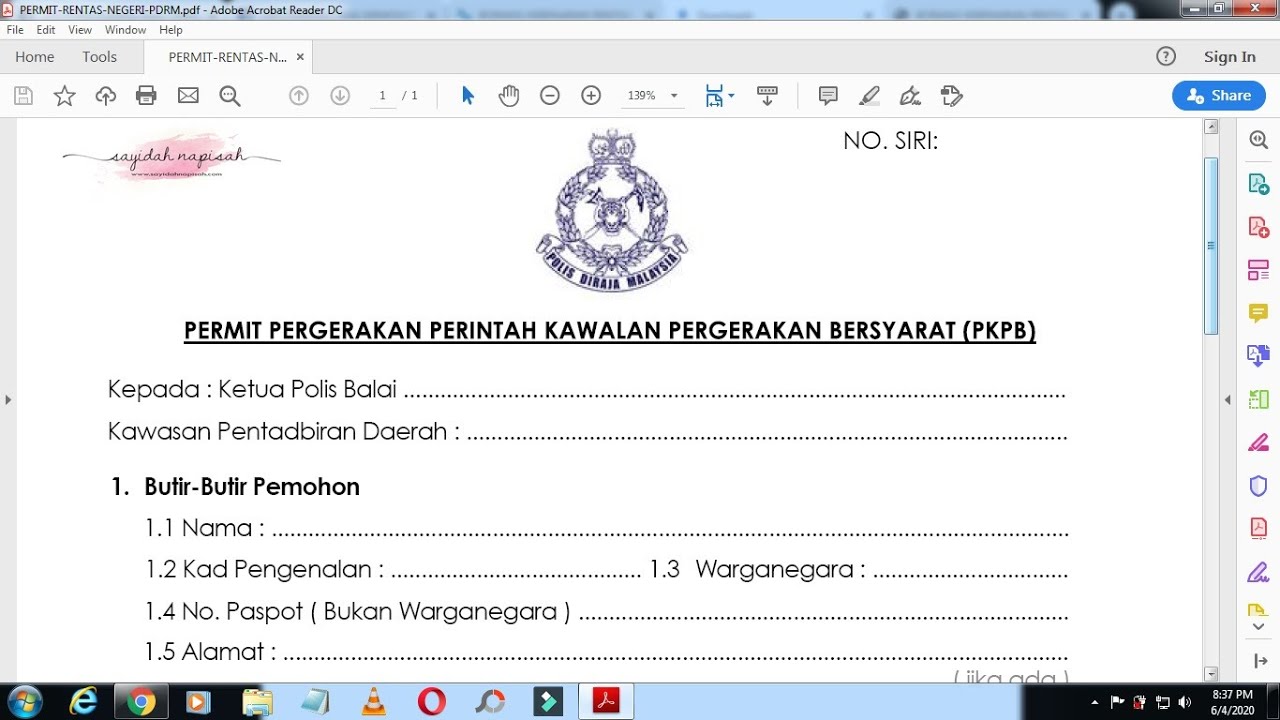Add the document to starred with the star icon

[64, 96]
